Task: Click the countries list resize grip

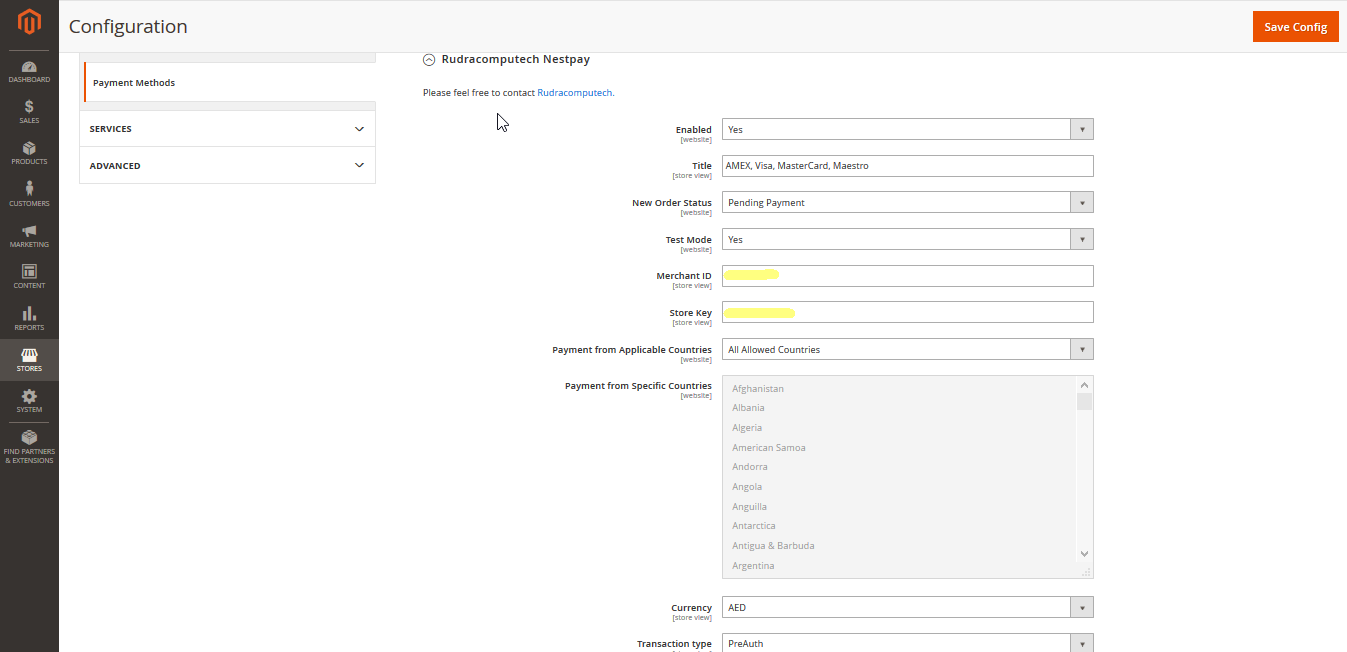Action: coord(1086,571)
